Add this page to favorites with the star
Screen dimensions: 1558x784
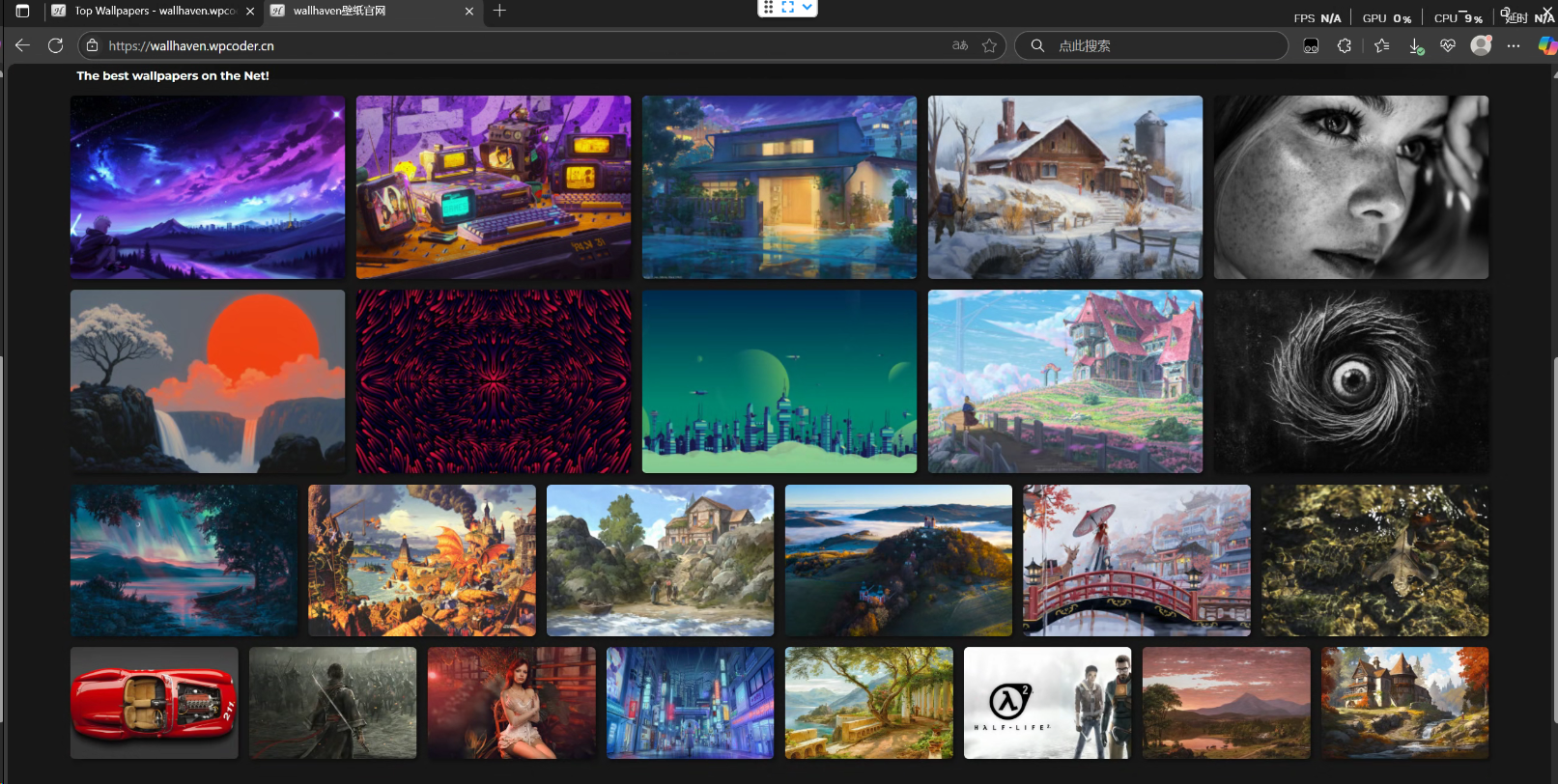pyautogui.click(x=989, y=45)
